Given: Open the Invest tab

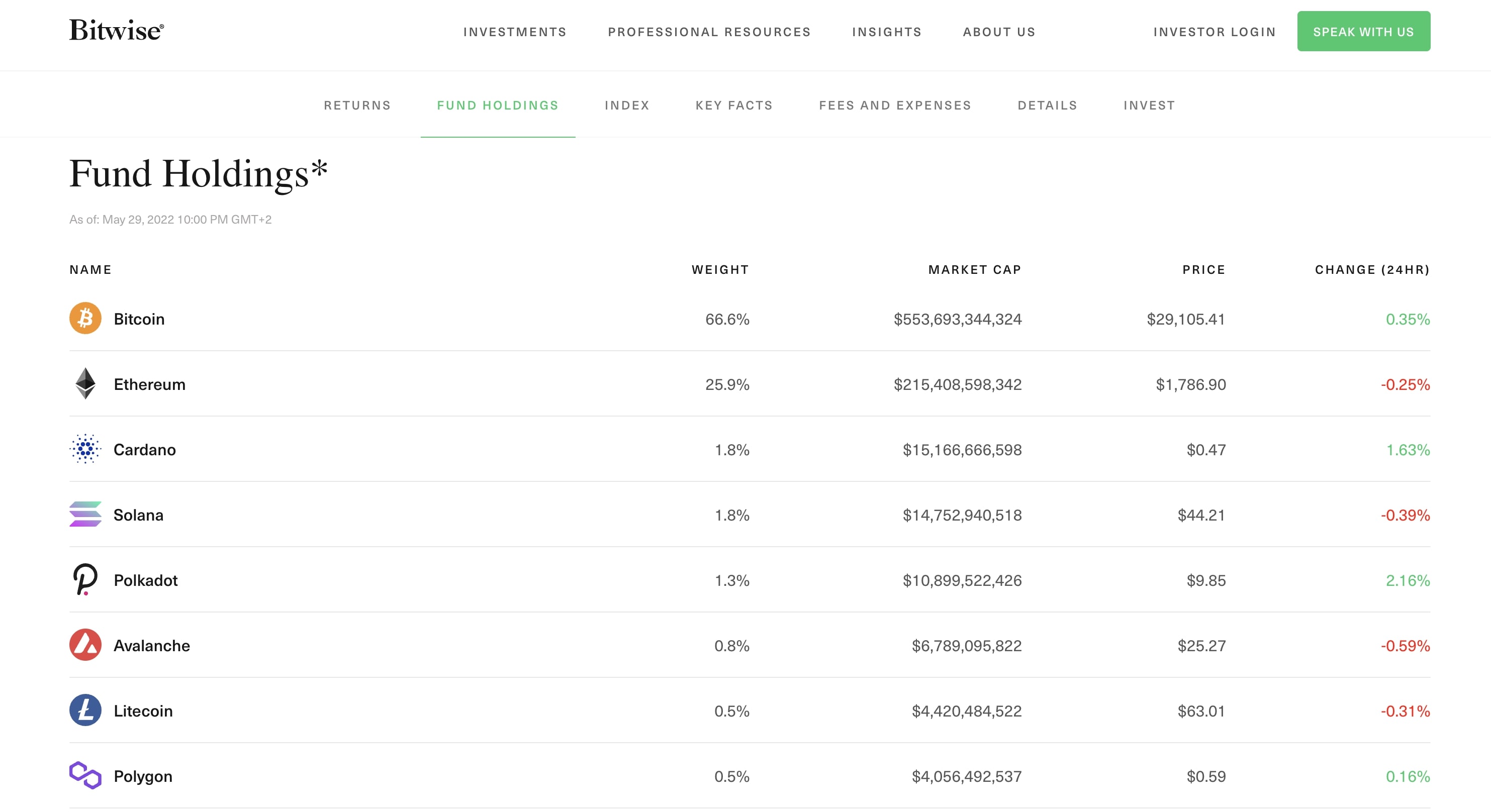Looking at the screenshot, I should click(1149, 105).
